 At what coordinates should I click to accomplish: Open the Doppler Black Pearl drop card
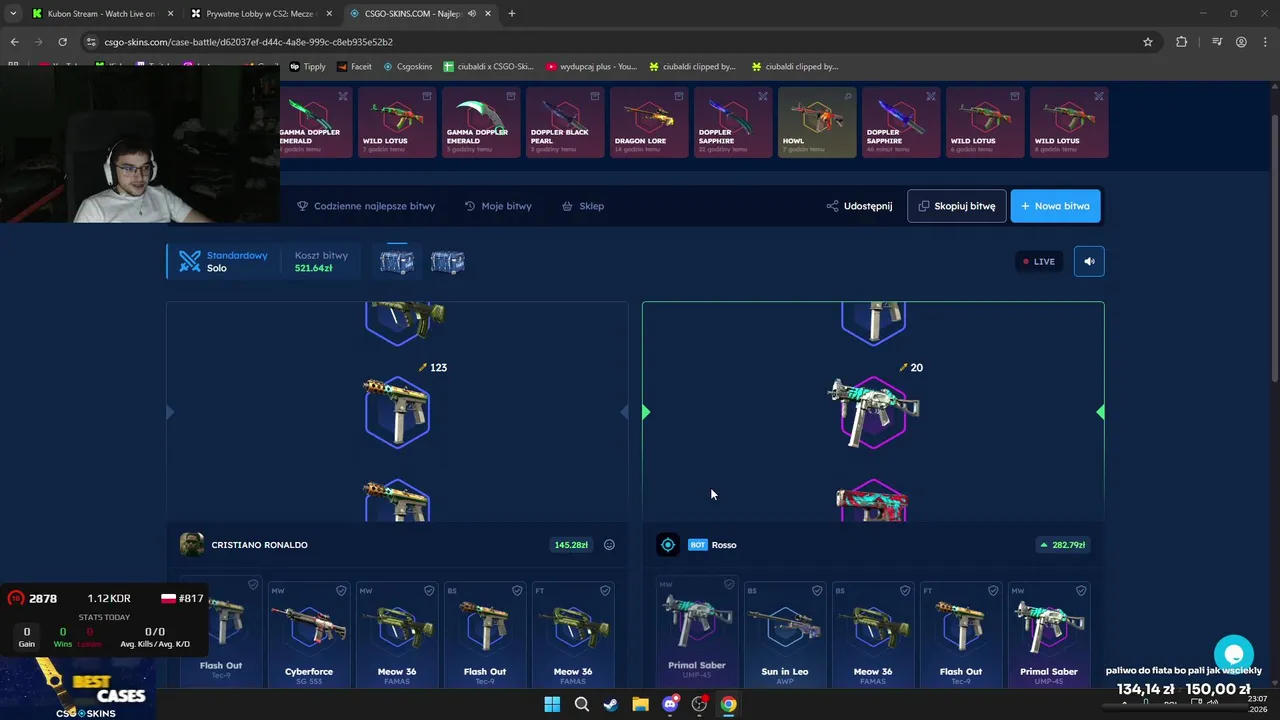(565, 122)
